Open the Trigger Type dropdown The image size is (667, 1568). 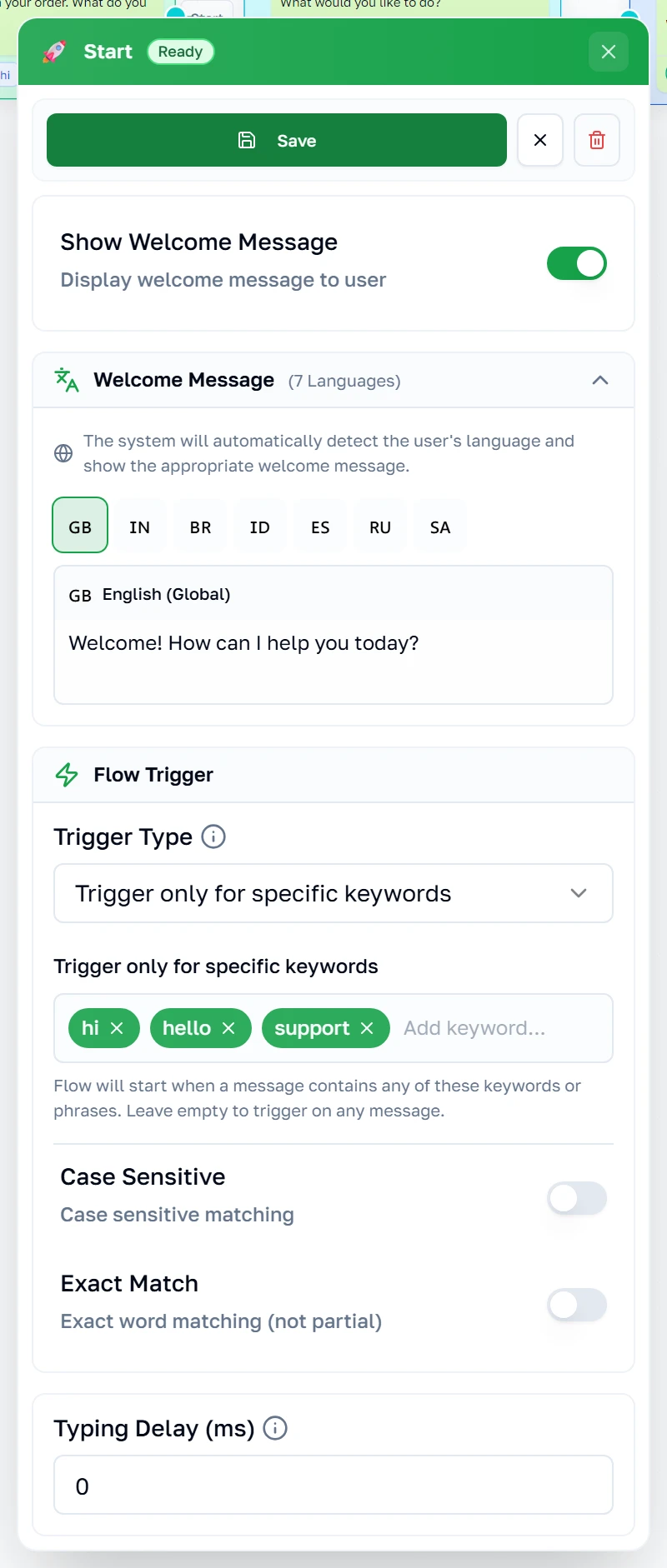point(333,893)
